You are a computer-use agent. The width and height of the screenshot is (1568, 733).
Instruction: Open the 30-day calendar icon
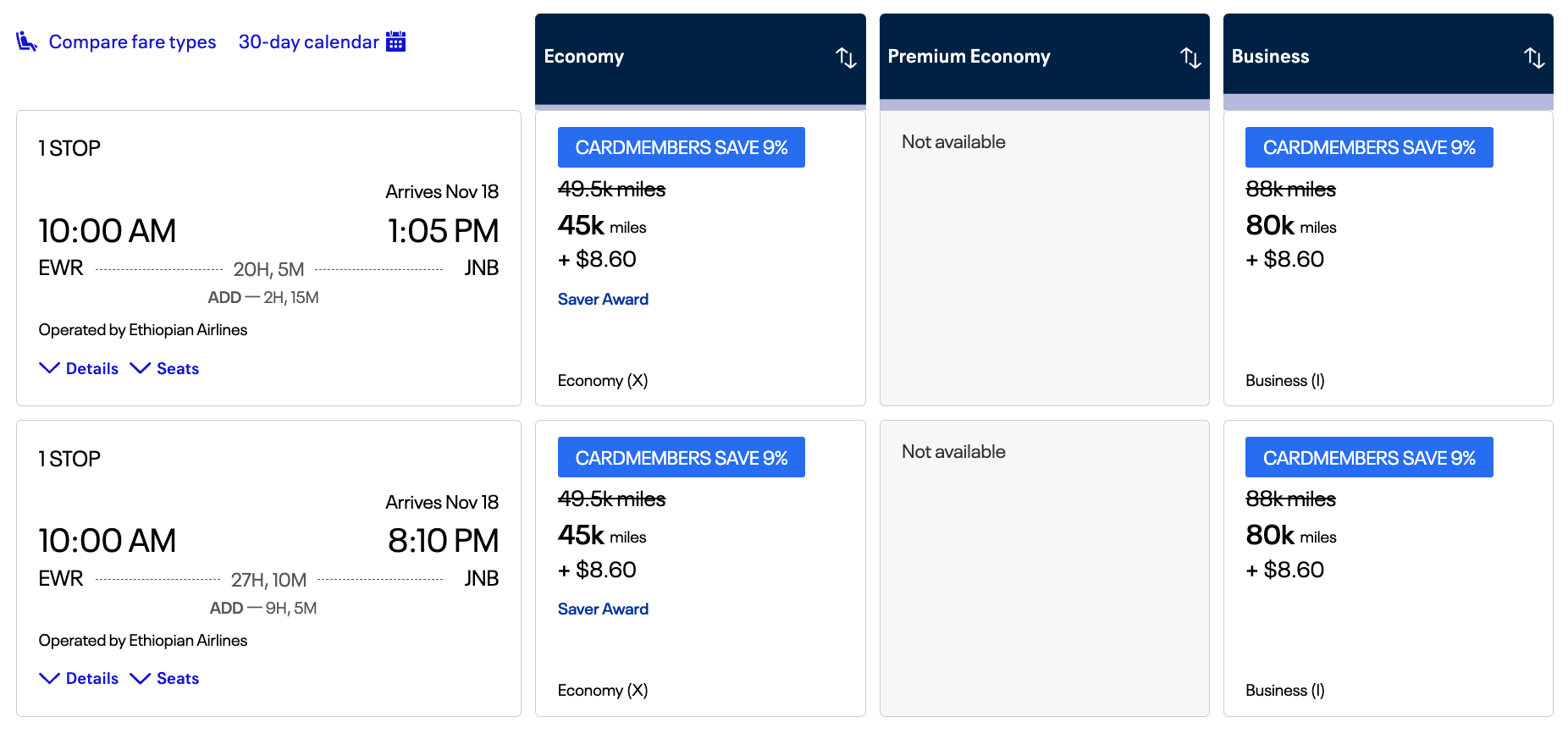point(395,41)
